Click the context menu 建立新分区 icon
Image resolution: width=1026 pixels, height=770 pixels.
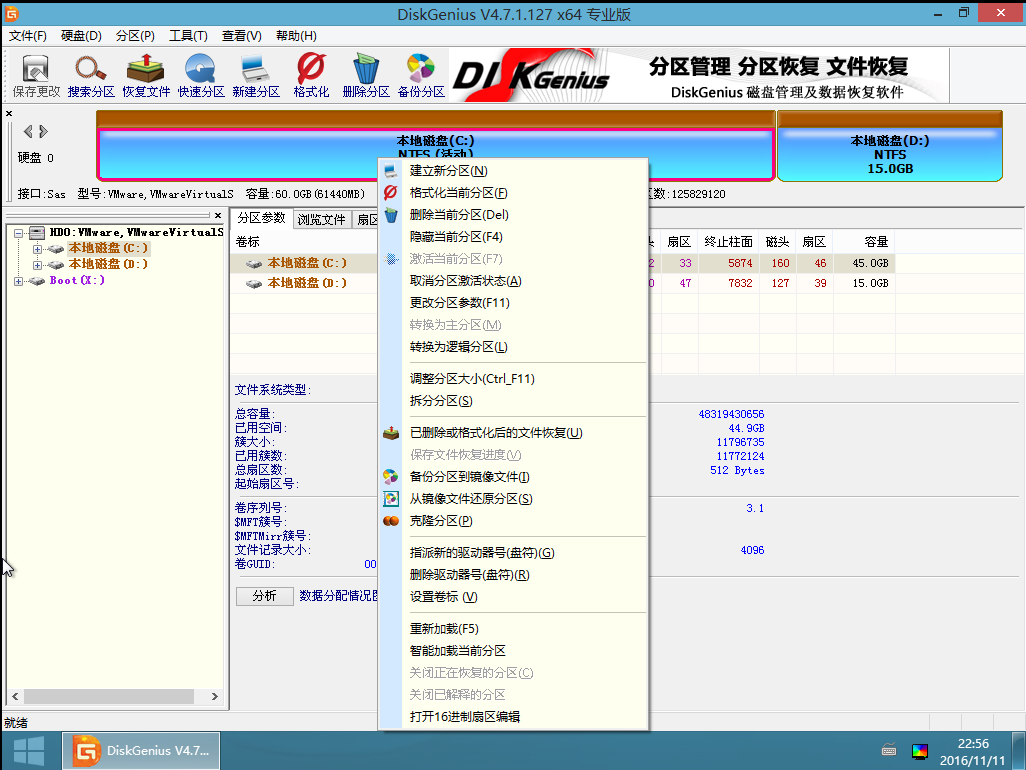[391, 171]
